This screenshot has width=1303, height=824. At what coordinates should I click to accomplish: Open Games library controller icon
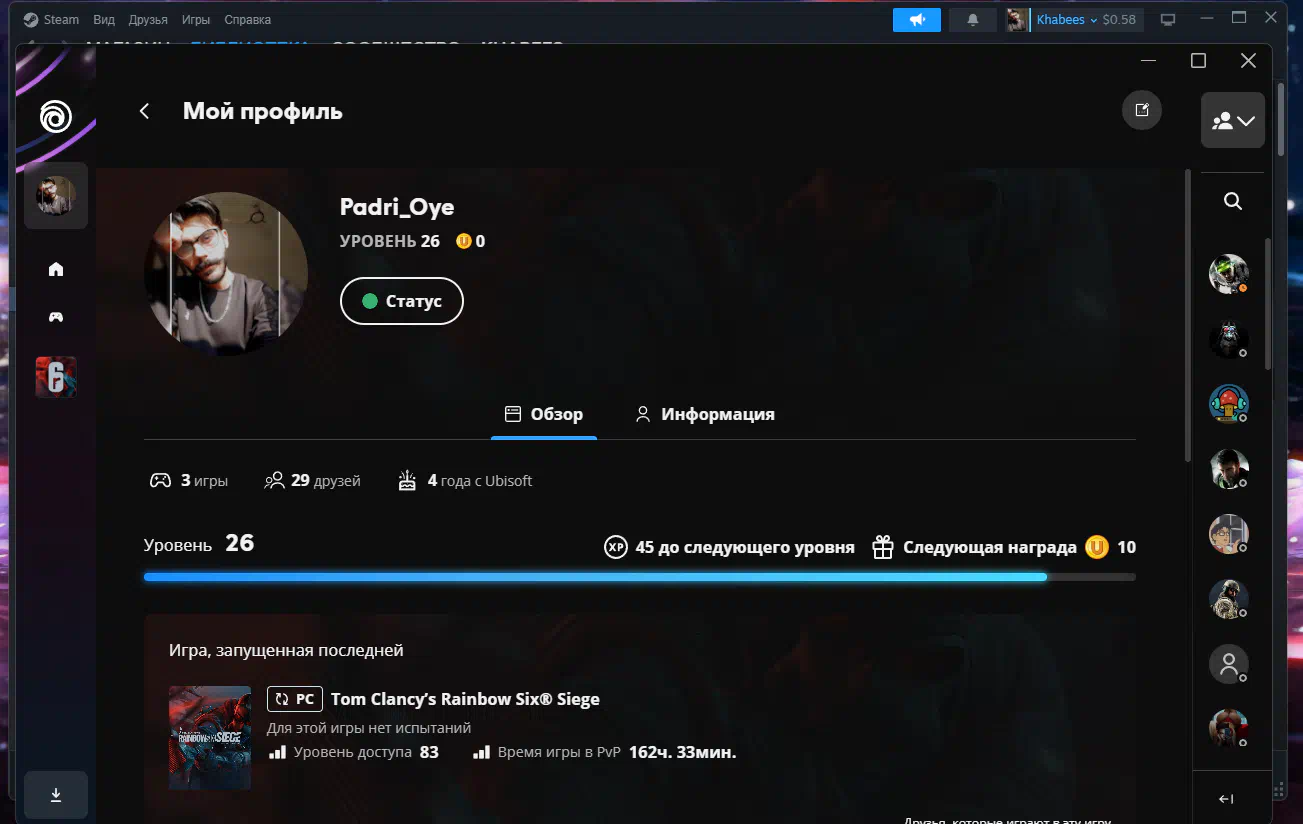point(56,317)
